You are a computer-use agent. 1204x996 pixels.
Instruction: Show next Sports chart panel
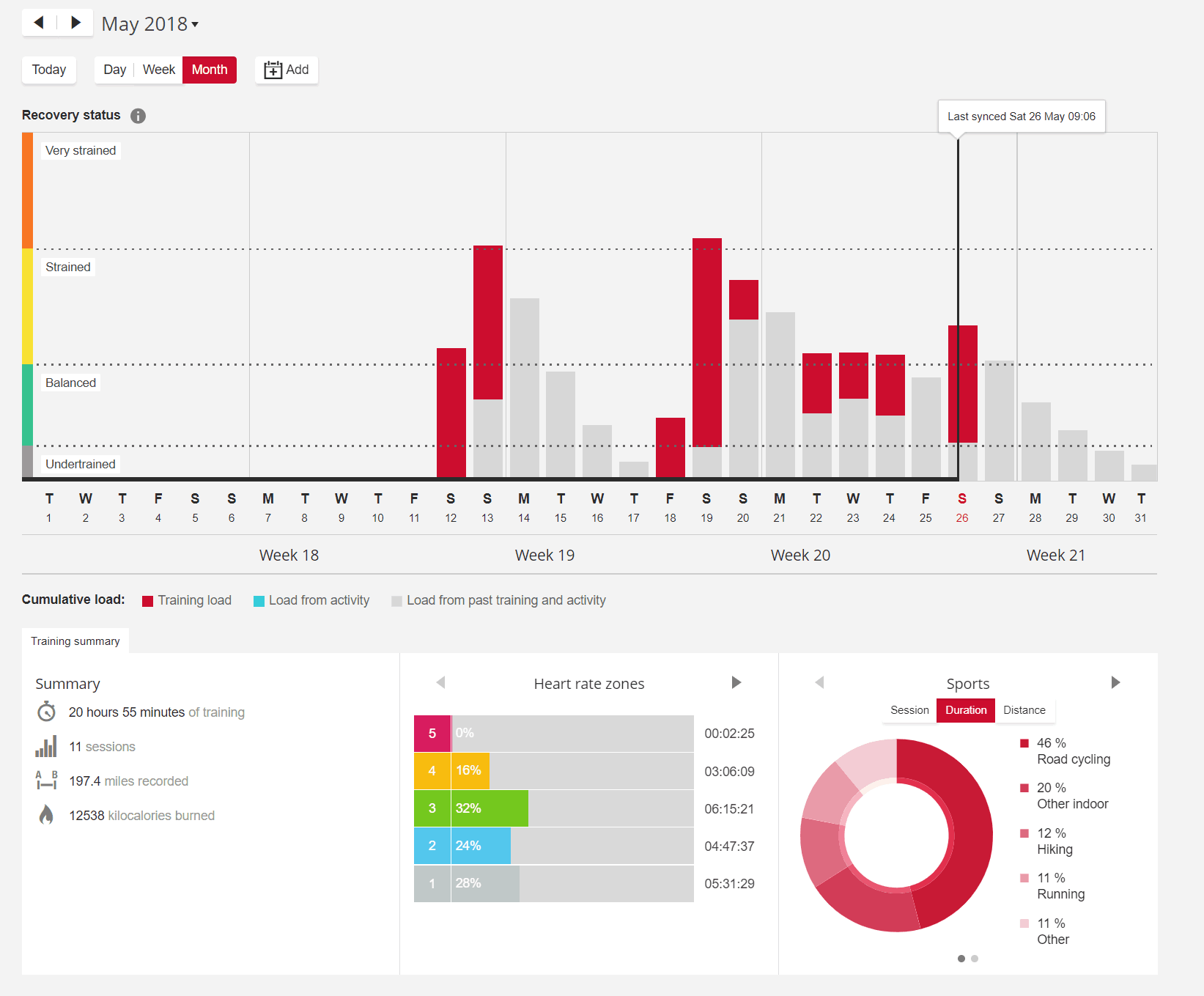1115,683
